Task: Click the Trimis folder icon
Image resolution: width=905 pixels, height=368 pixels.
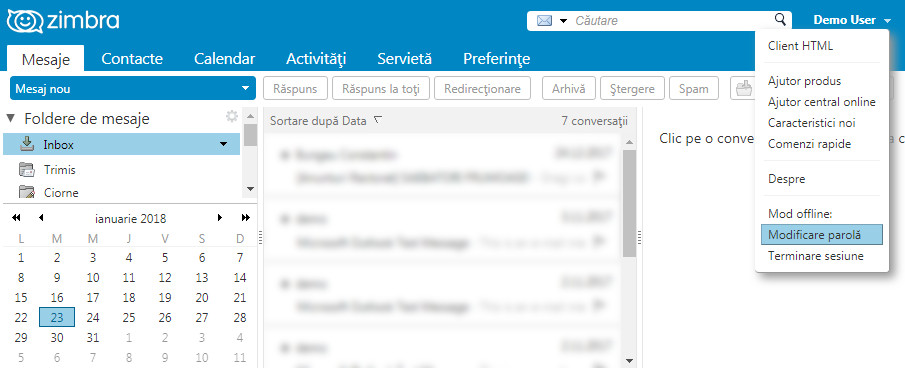Action: coord(27,170)
